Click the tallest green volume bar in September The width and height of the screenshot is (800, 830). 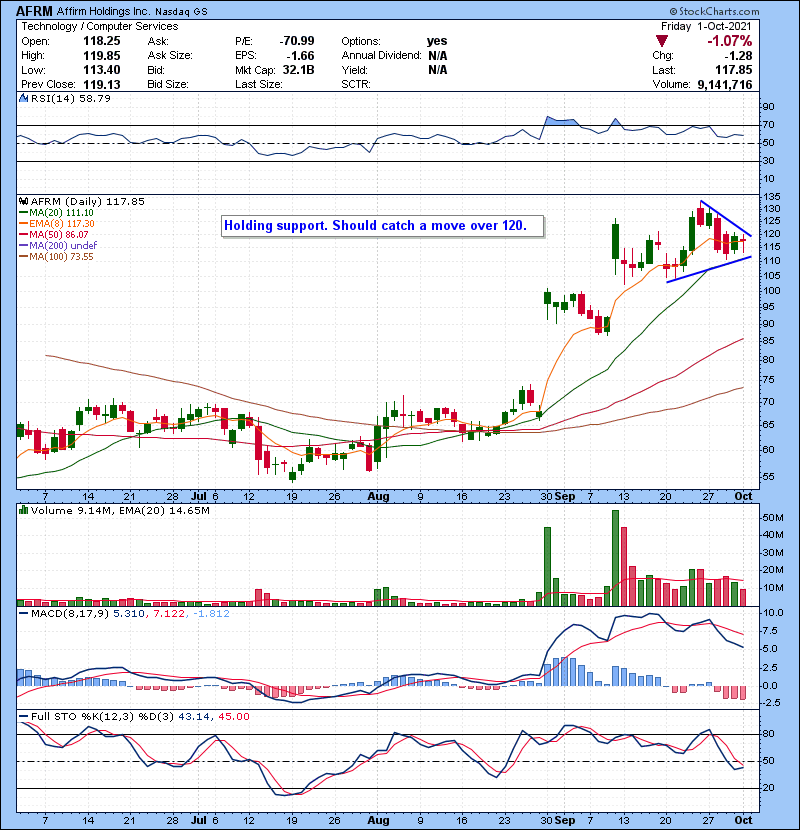tap(615, 558)
